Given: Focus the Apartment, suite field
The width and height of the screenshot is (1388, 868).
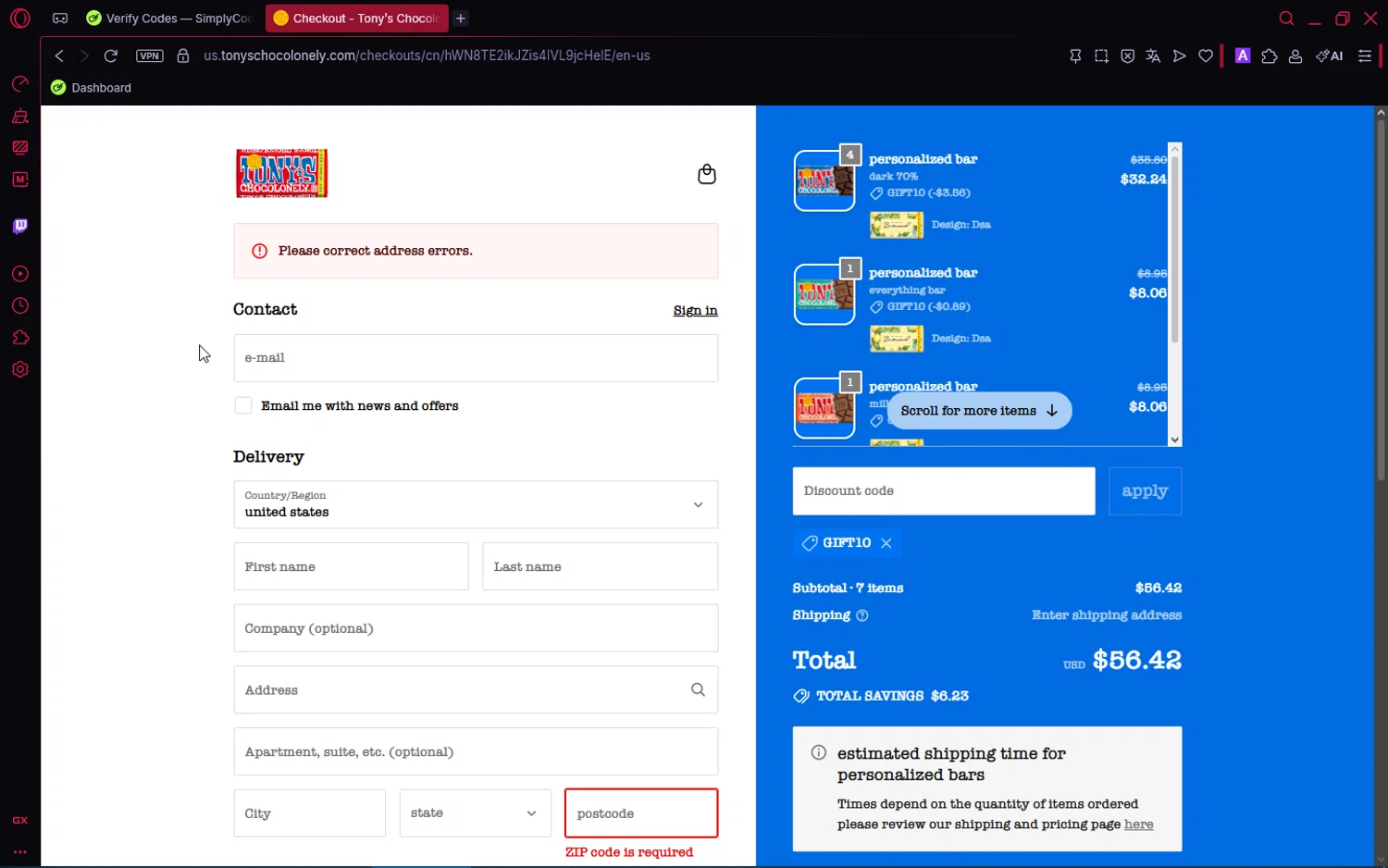Looking at the screenshot, I should pyautogui.click(x=476, y=751).
